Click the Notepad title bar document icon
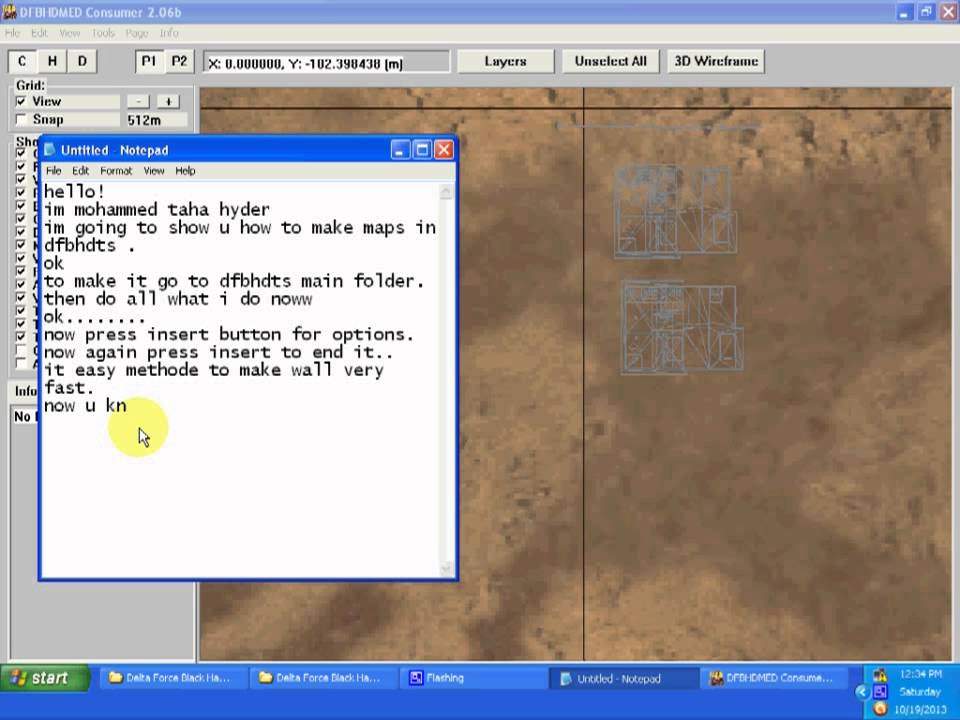This screenshot has height=720, width=960. (x=50, y=150)
